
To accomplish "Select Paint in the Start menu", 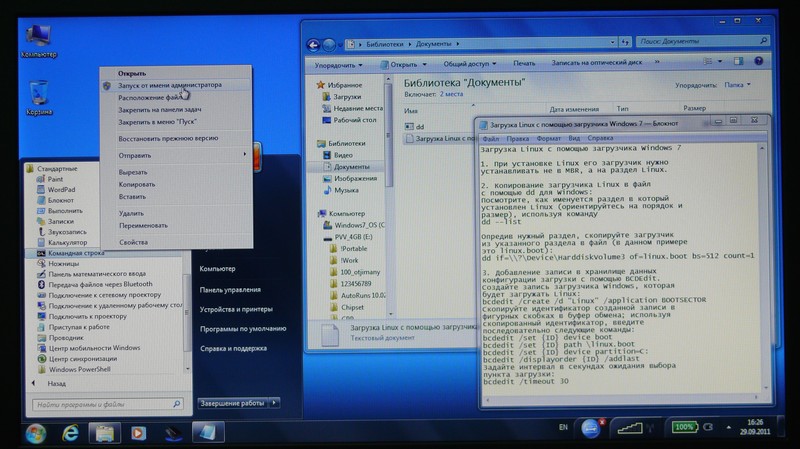I will pos(55,179).
